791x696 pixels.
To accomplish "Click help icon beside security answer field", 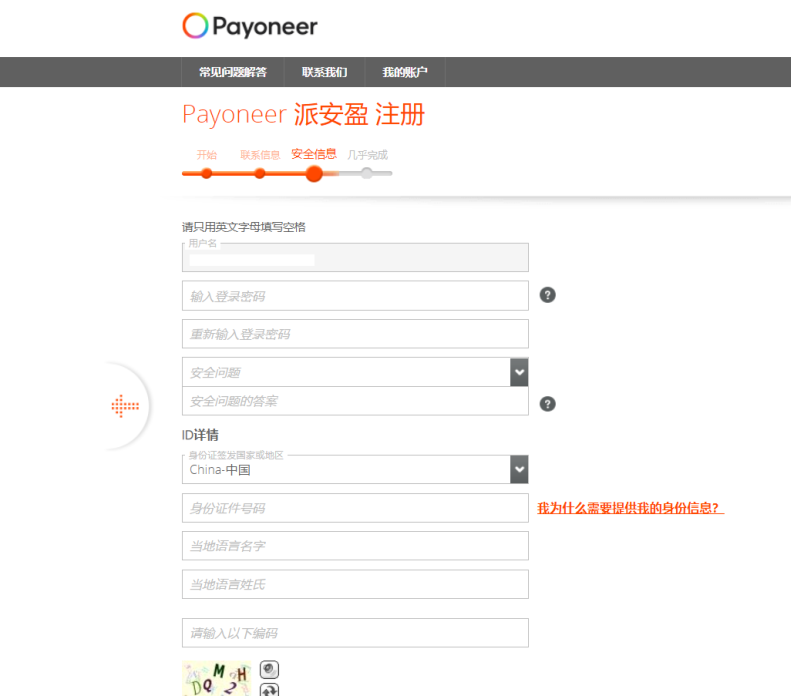I will click(547, 404).
